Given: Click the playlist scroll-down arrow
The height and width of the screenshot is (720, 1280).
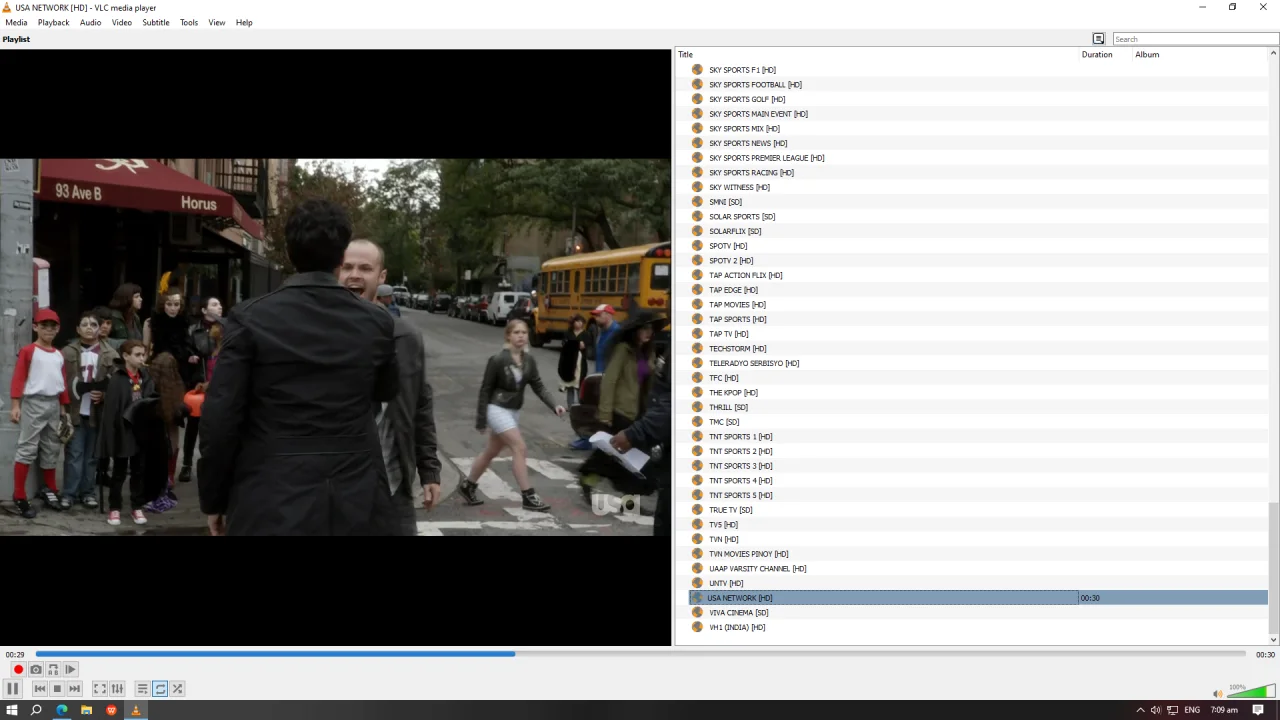Looking at the screenshot, I should [x=1273, y=640].
